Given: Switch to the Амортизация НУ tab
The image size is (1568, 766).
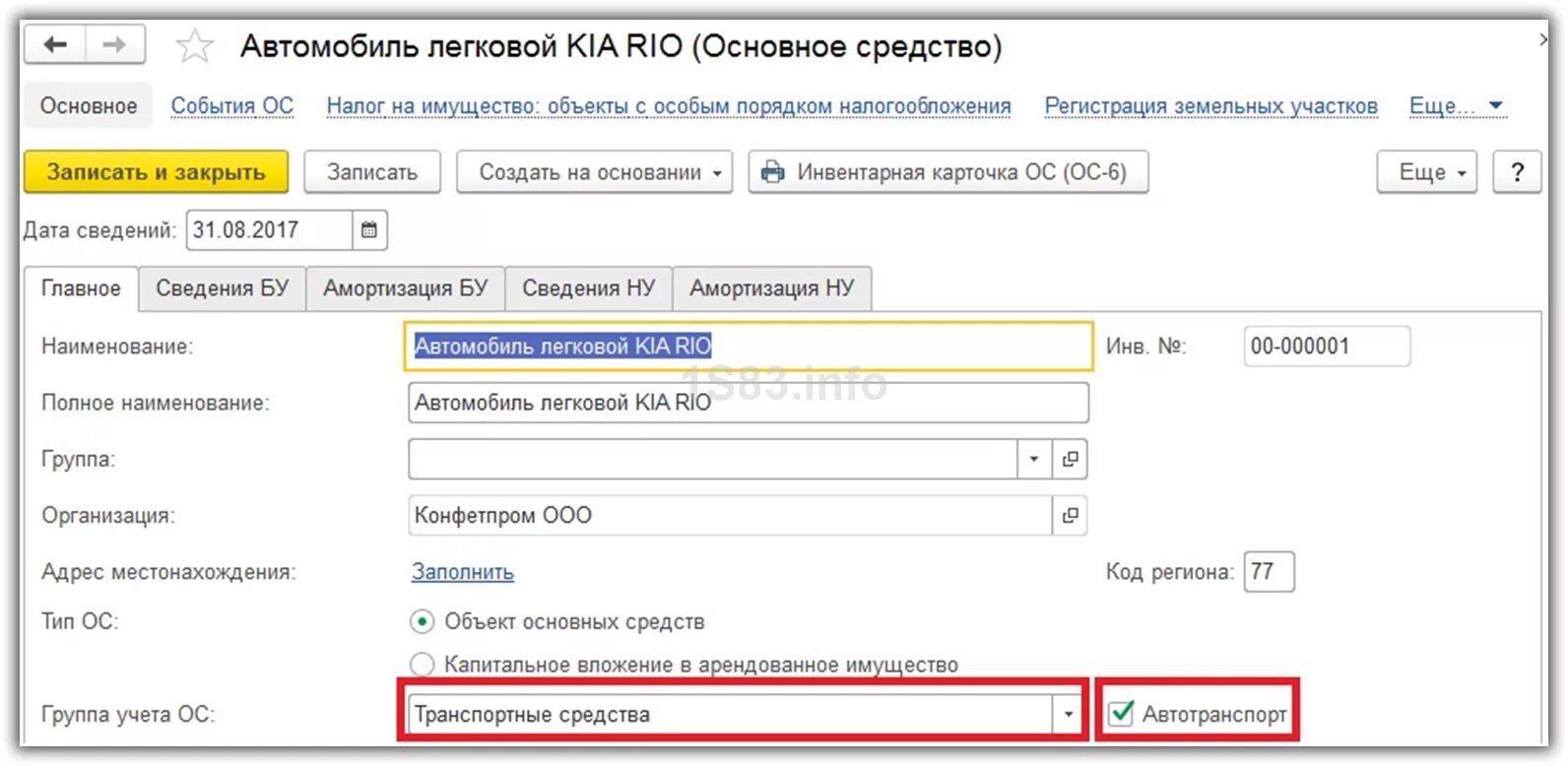Looking at the screenshot, I should (772, 288).
